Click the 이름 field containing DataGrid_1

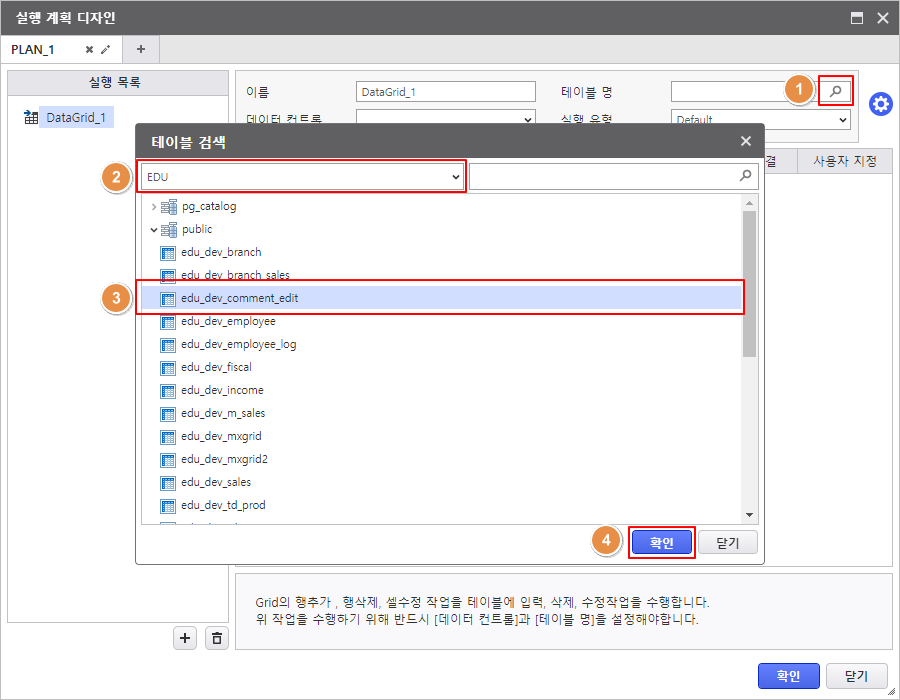click(x=445, y=92)
